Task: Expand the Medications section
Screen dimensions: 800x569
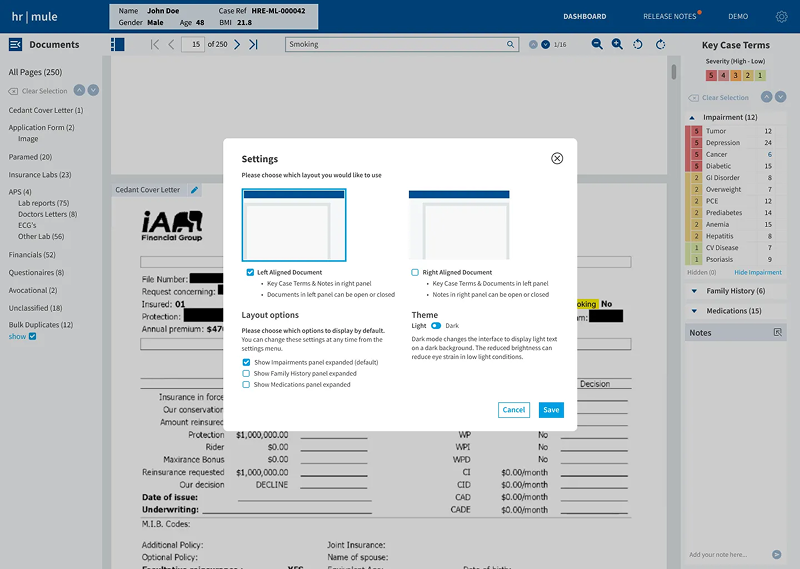Action: tap(694, 311)
